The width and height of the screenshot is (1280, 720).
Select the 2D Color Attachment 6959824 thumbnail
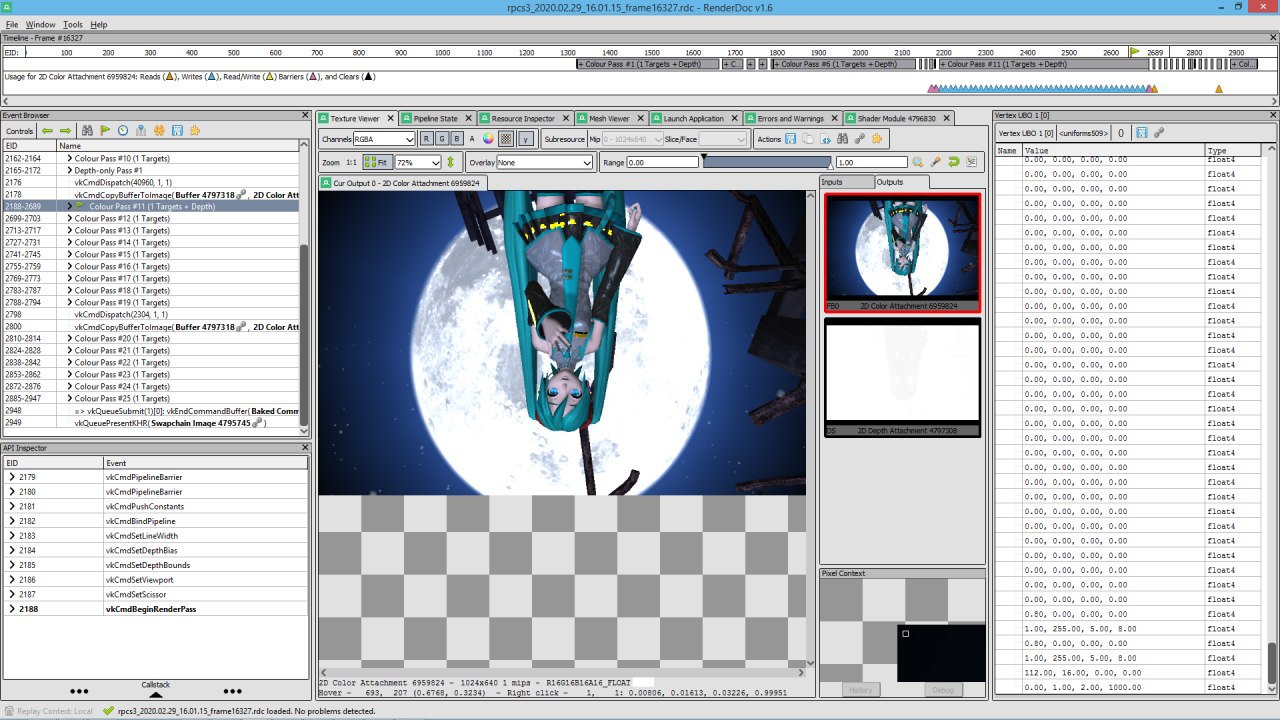click(901, 252)
